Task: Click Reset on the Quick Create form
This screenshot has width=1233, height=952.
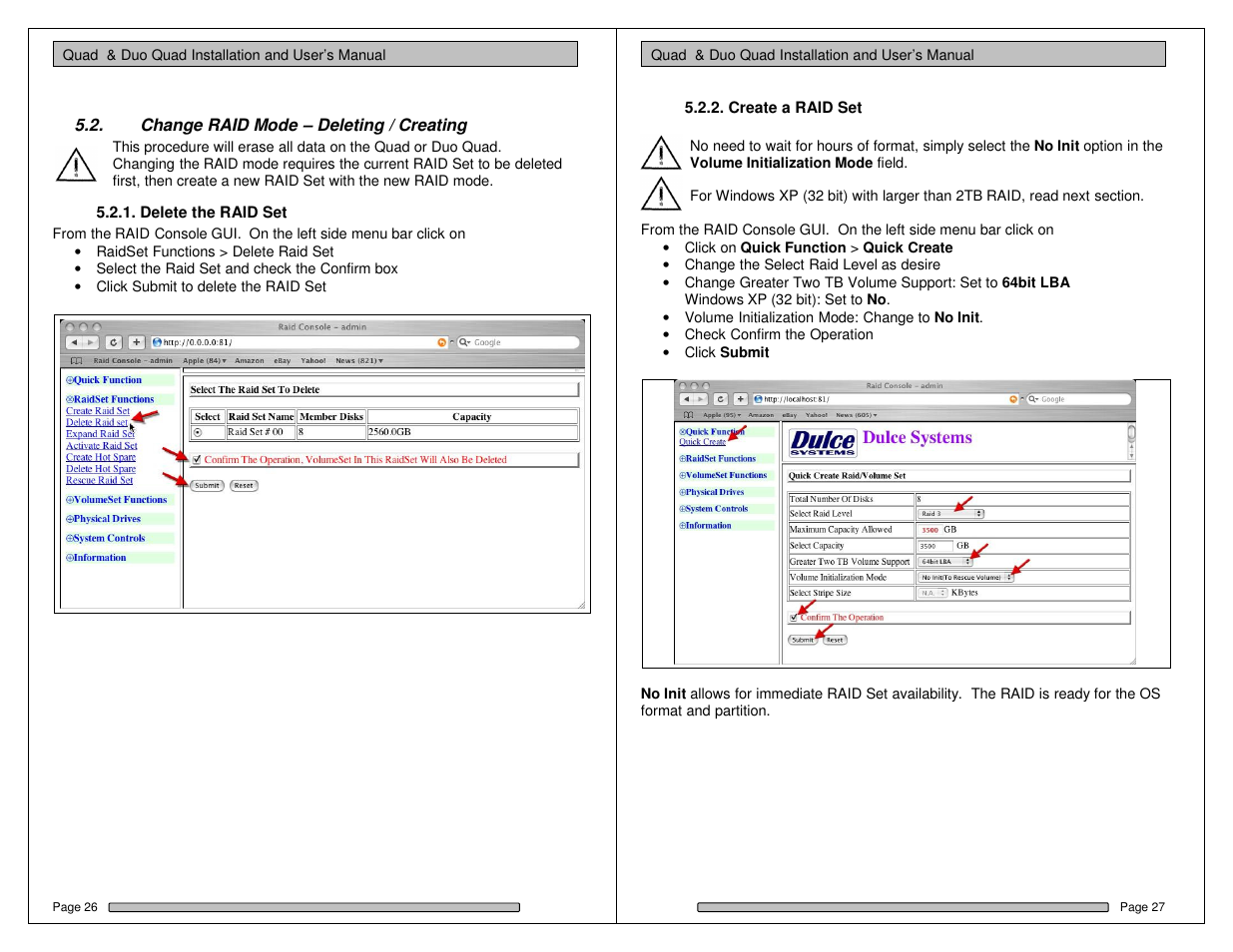Action: (835, 640)
